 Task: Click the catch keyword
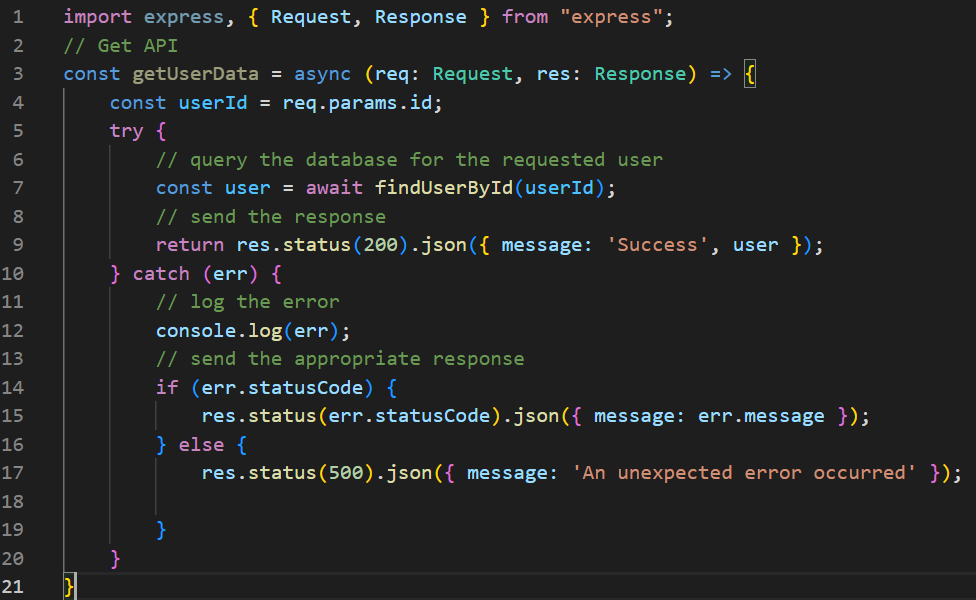click(x=161, y=273)
